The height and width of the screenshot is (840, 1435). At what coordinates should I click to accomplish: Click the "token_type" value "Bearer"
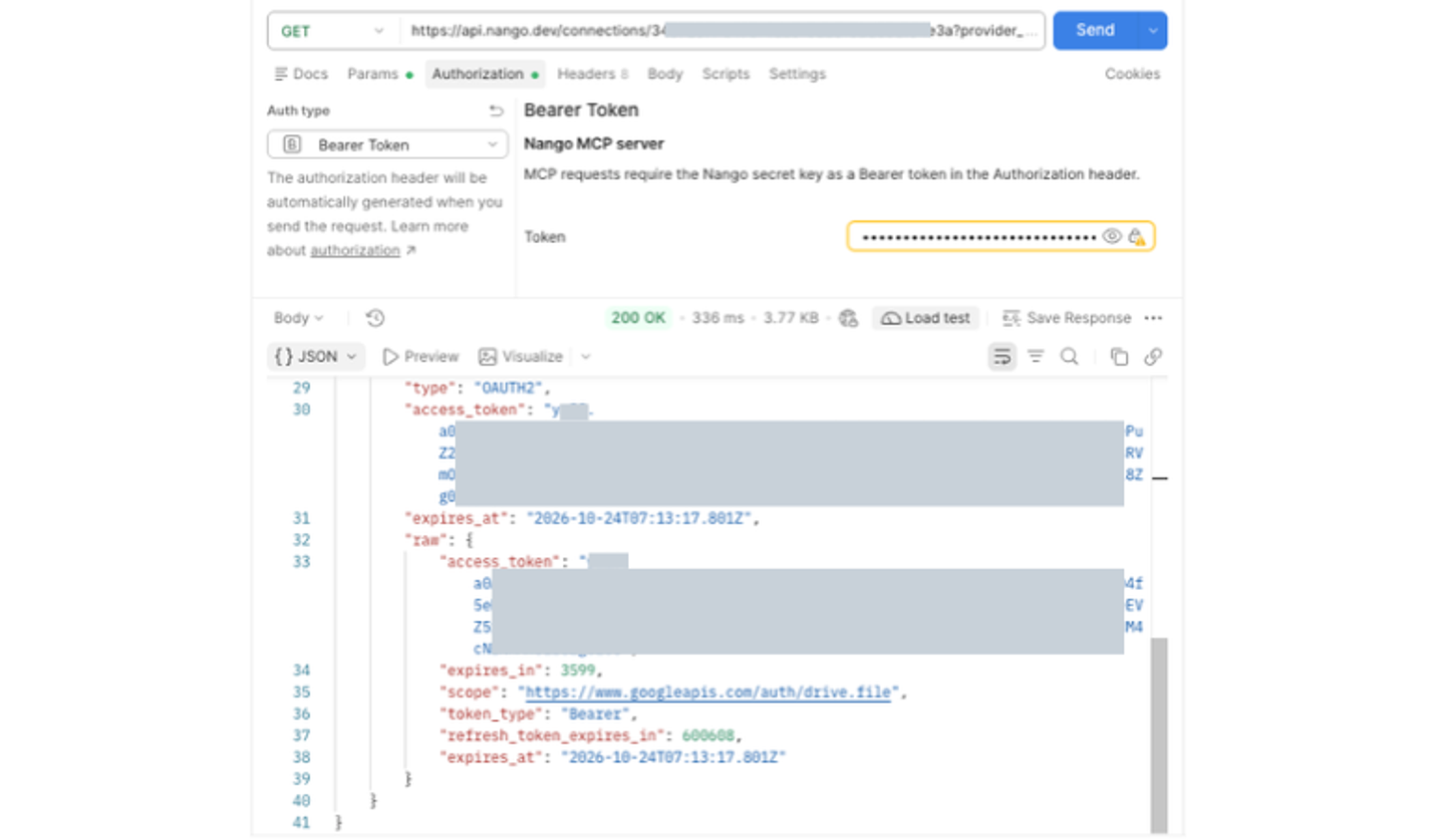tap(596, 714)
